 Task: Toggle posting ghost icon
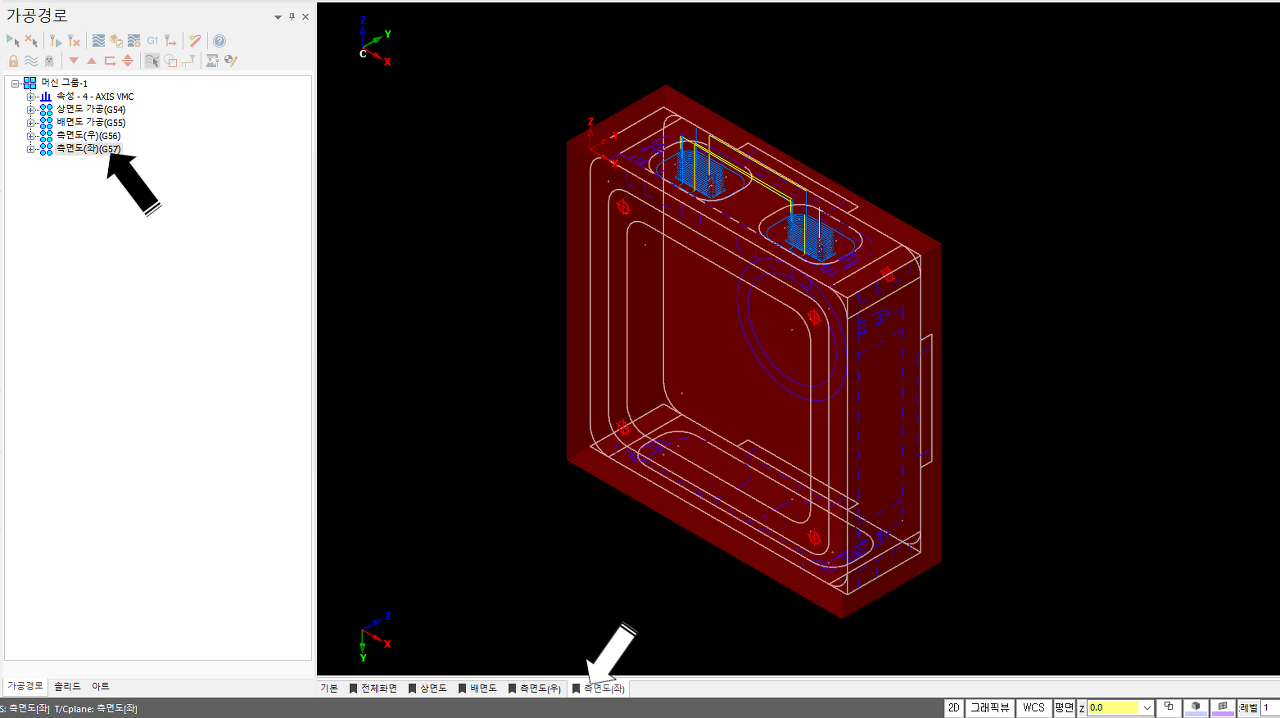(49, 61)
